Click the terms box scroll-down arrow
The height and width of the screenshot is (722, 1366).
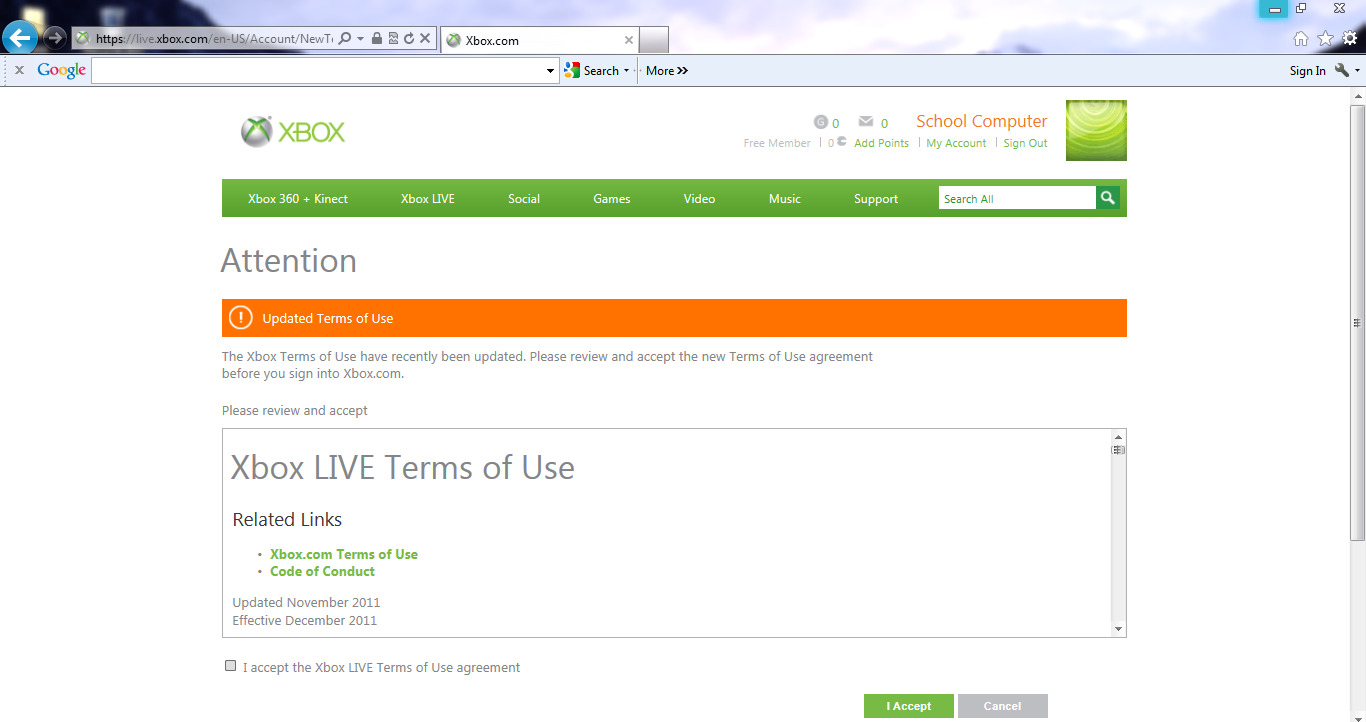[1118, 629]
